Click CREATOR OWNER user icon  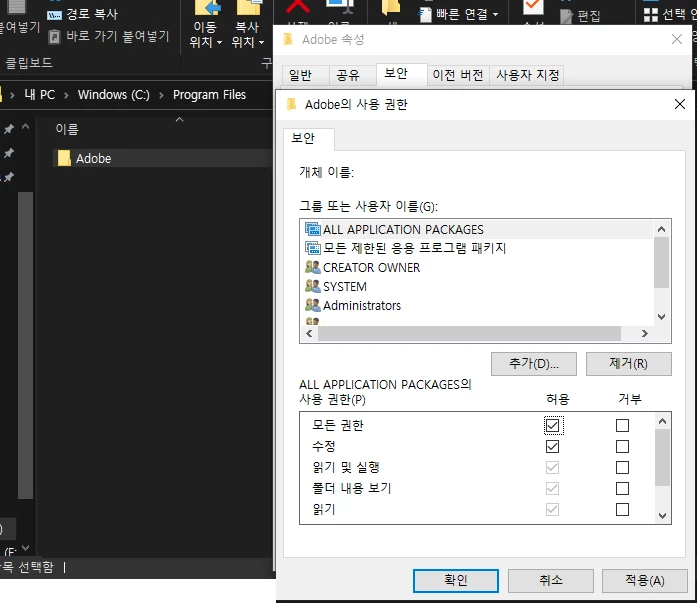tap(312, 267)
